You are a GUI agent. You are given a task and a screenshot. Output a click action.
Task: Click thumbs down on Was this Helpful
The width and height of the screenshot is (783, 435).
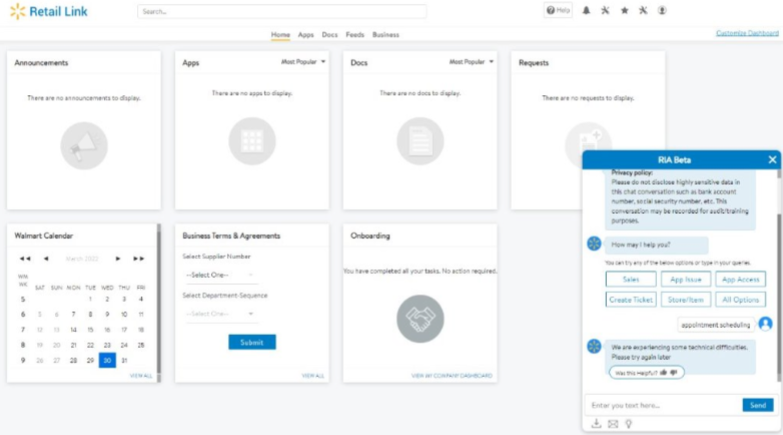coord(674,373)
